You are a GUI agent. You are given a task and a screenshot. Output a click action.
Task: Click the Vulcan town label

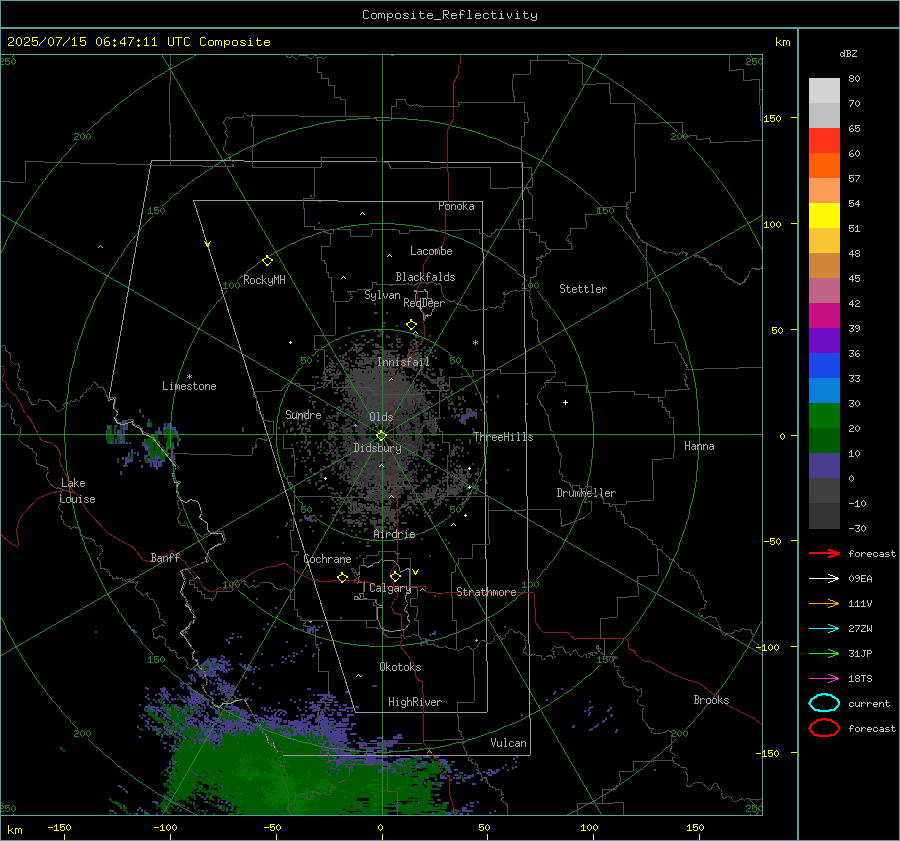(x=509, y=743)
